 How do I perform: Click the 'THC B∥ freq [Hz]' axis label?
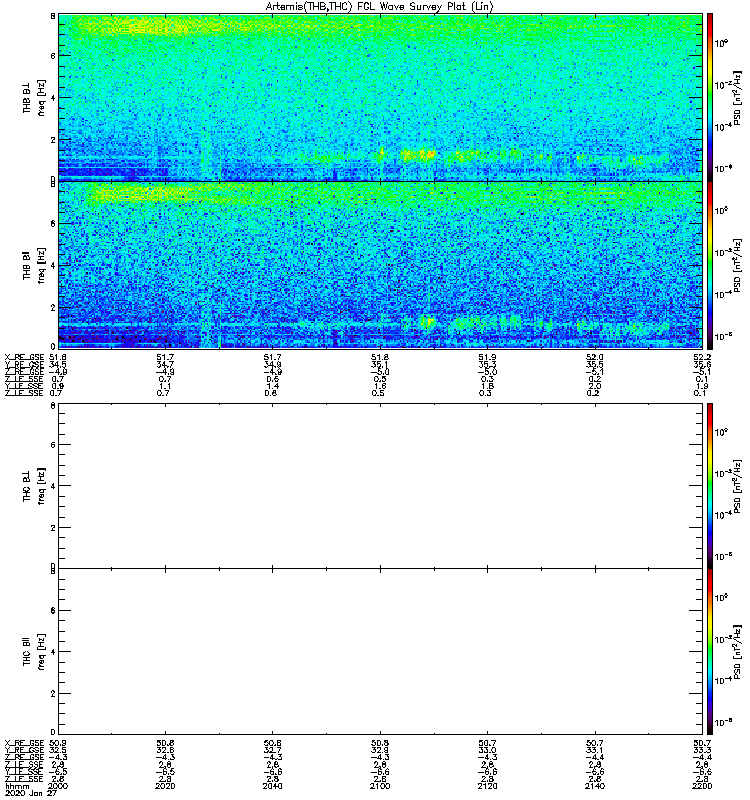click(34, 652)
